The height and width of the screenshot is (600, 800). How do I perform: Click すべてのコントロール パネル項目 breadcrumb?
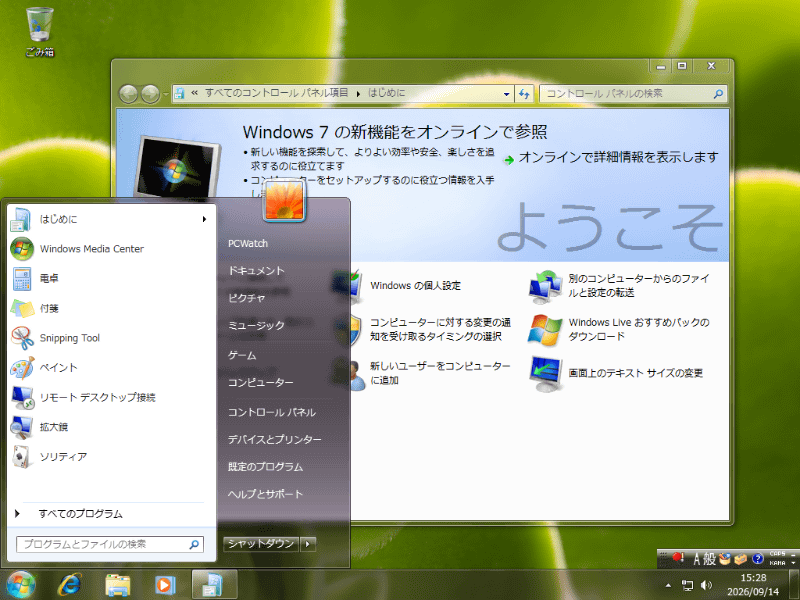tap(276, 93)
